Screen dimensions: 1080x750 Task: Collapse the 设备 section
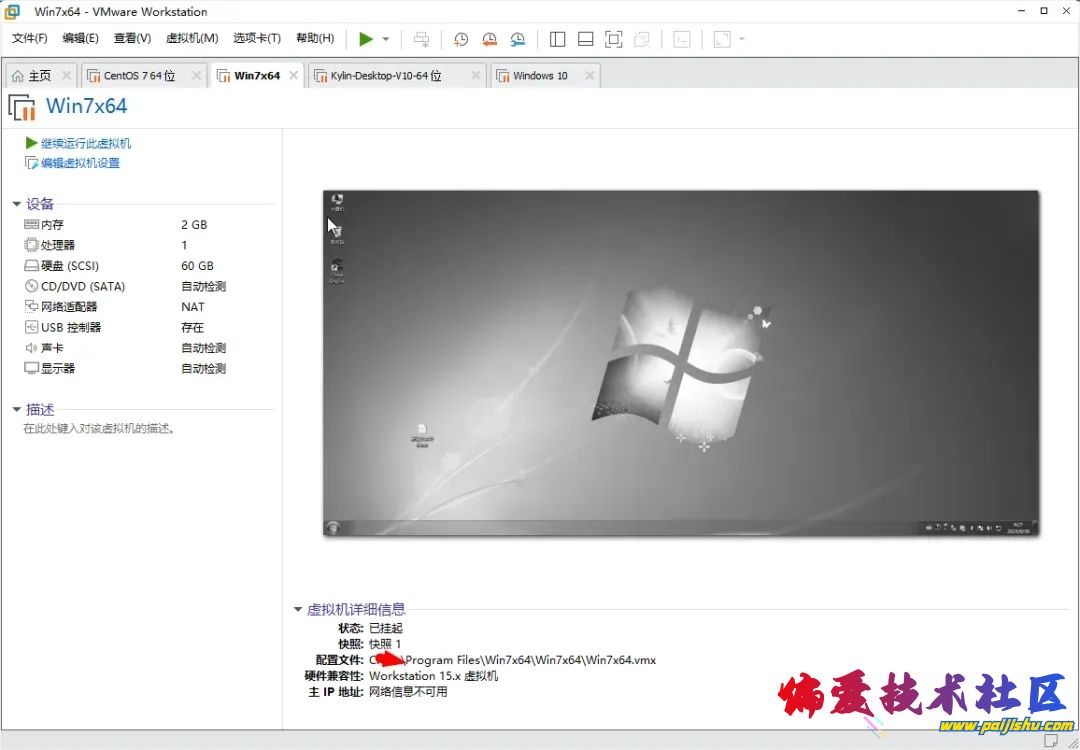[x=16, y=204]
